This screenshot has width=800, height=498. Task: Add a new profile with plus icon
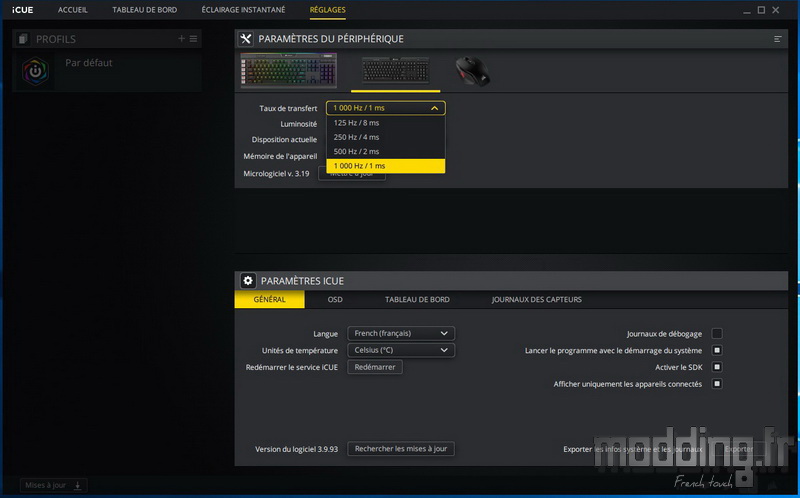coord(181,39)
